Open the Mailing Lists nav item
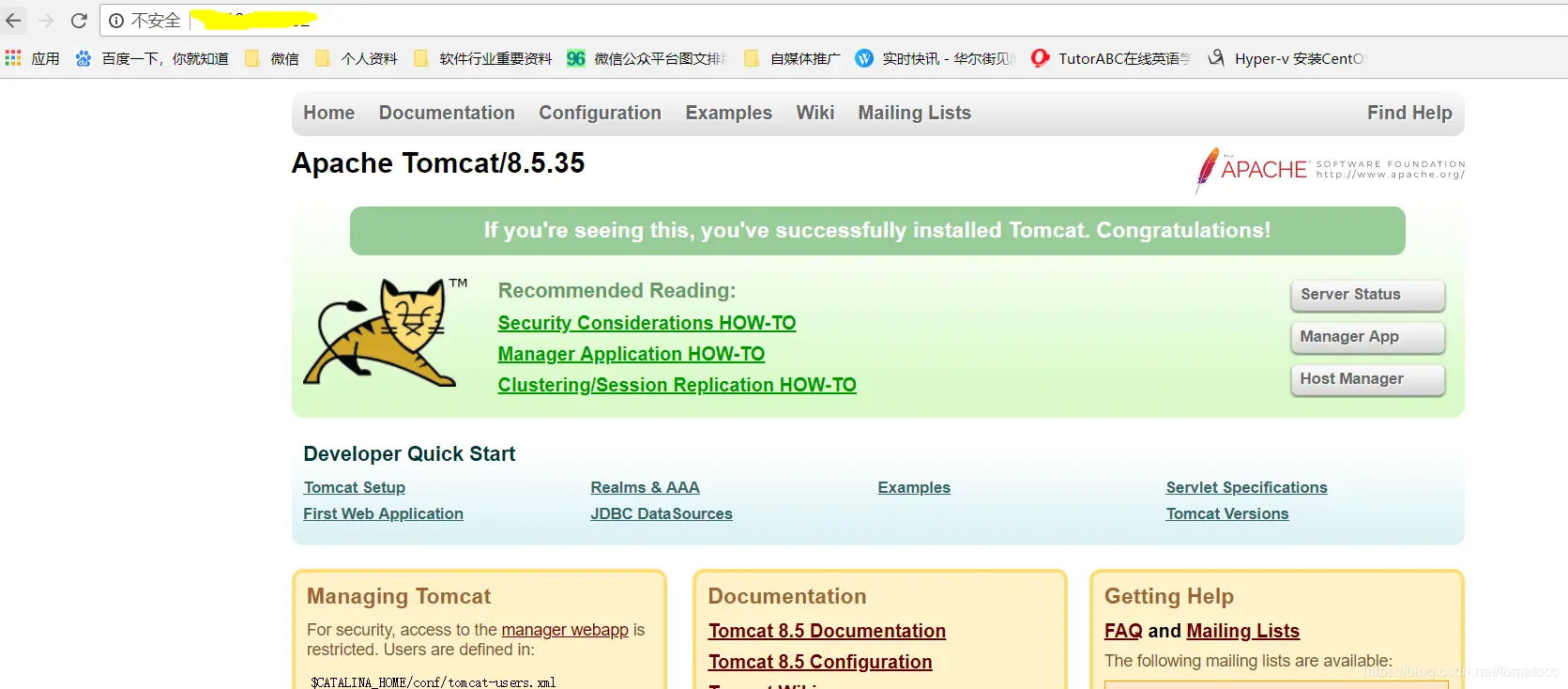 (x=914, y=113)
